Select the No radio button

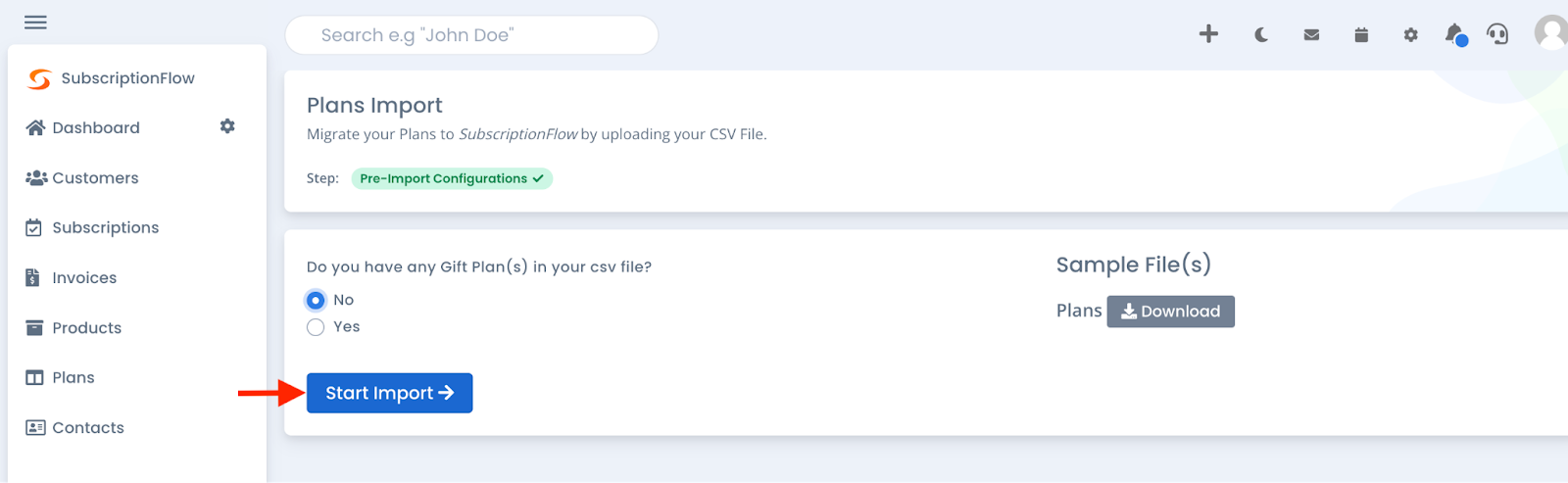tap(316, 300)
